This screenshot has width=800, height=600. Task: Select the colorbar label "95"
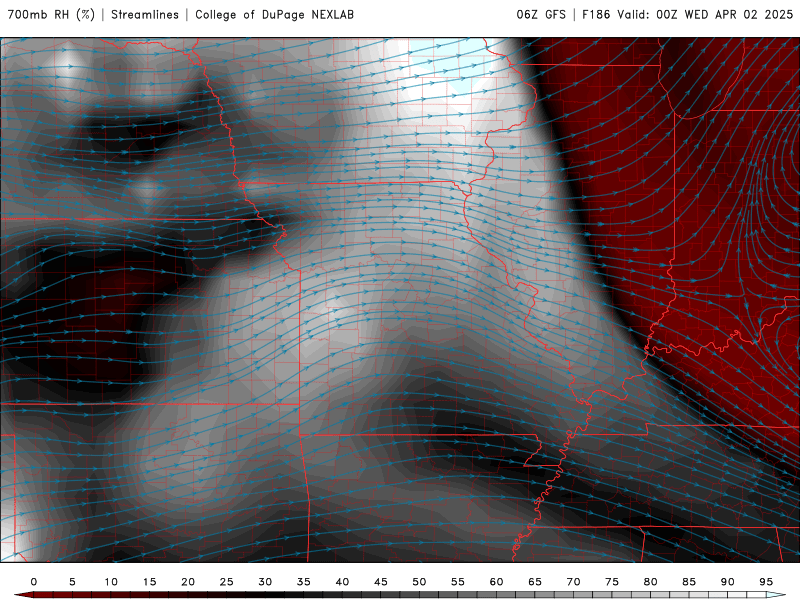coord(766,582)
